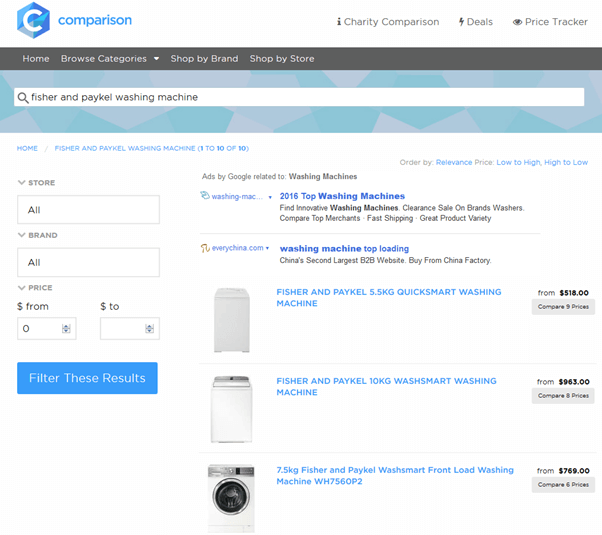602x535 pixels.
Task: Open 2016 Top Washing Machines ad
Action: coord(342,196)
